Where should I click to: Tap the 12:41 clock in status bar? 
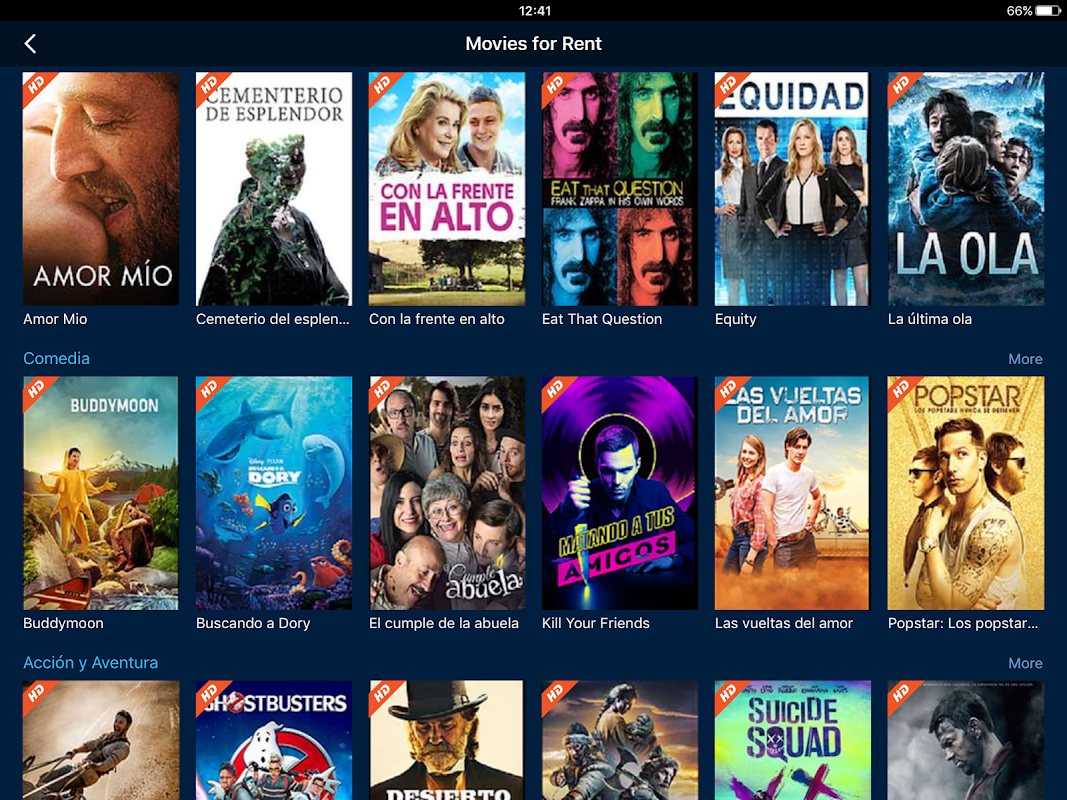[x=534, y=11]
